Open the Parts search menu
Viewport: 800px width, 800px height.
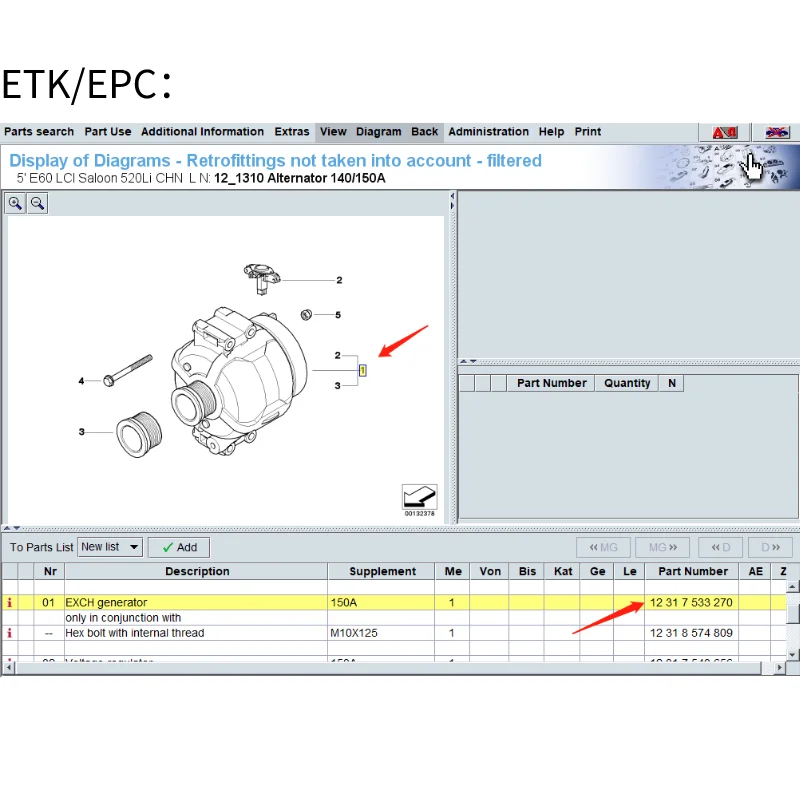point(39,132)
